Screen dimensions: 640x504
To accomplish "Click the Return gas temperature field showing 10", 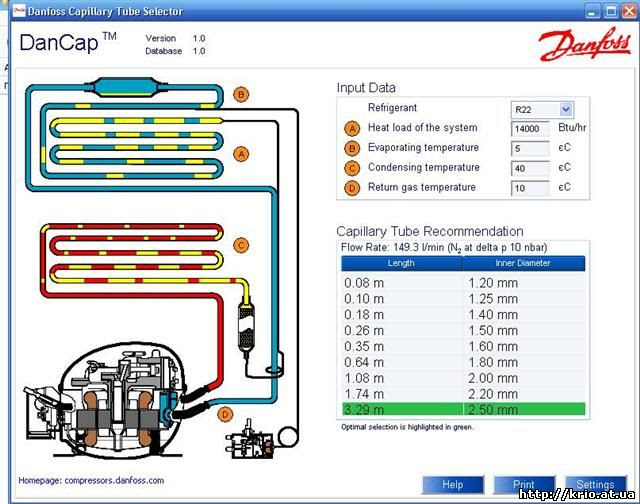I will 530,188.
